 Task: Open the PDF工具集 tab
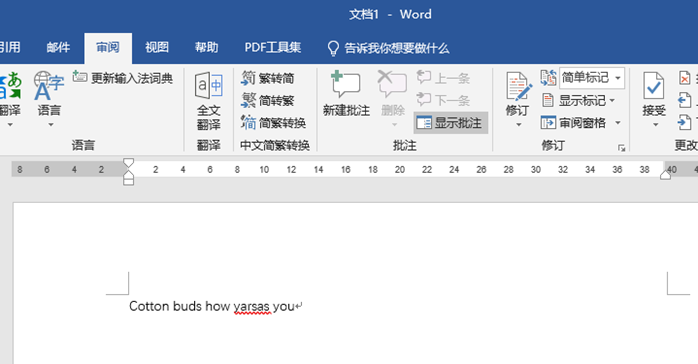coord(272,47)
